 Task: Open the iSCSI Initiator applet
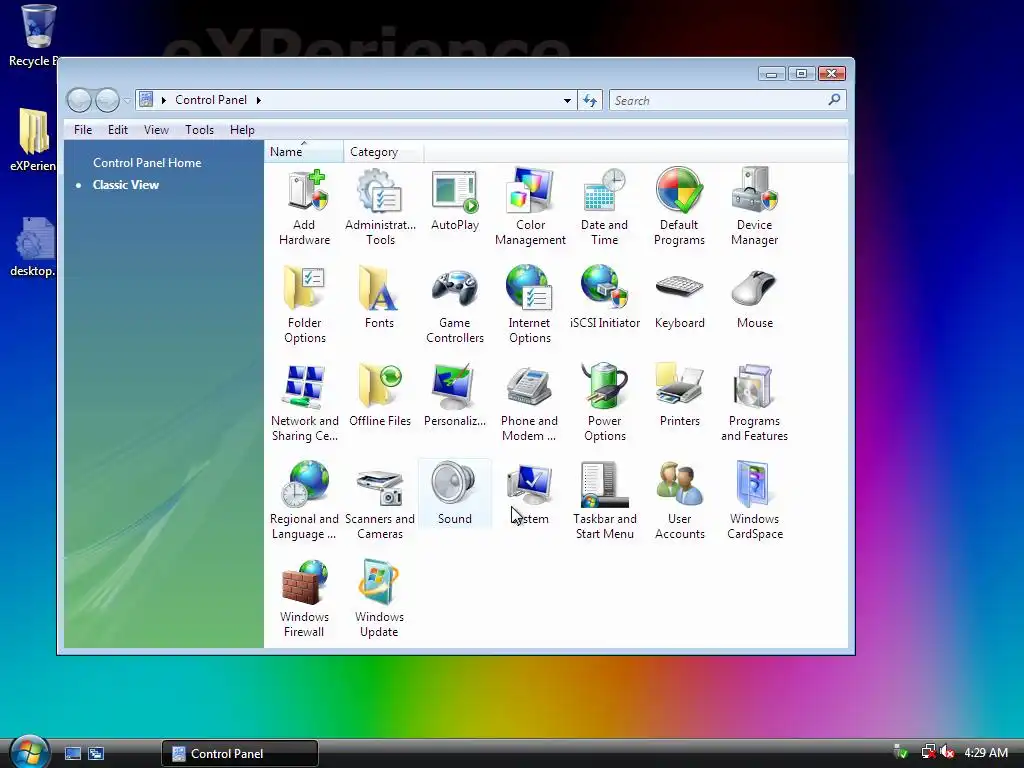click(x=605, y=298)
